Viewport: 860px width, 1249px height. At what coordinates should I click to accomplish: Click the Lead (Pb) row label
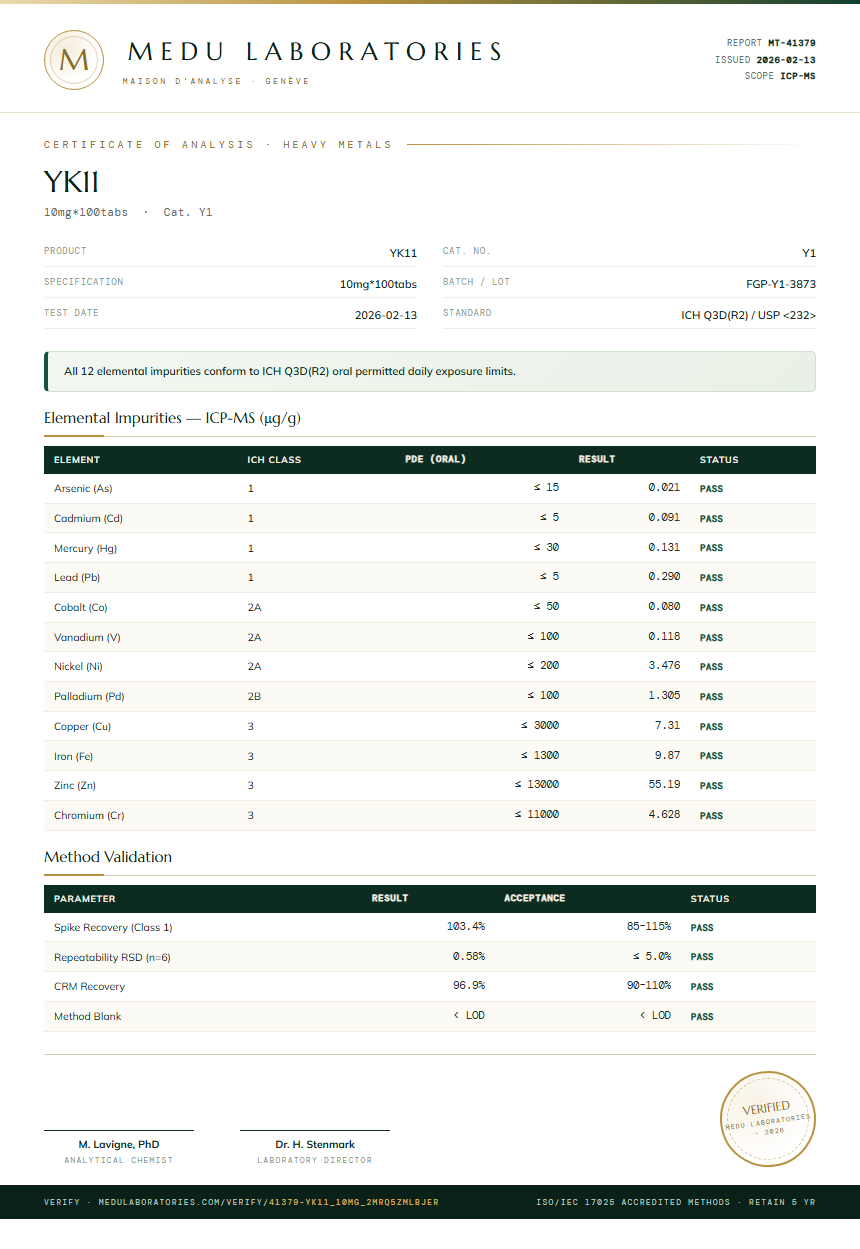pos(77,577)
